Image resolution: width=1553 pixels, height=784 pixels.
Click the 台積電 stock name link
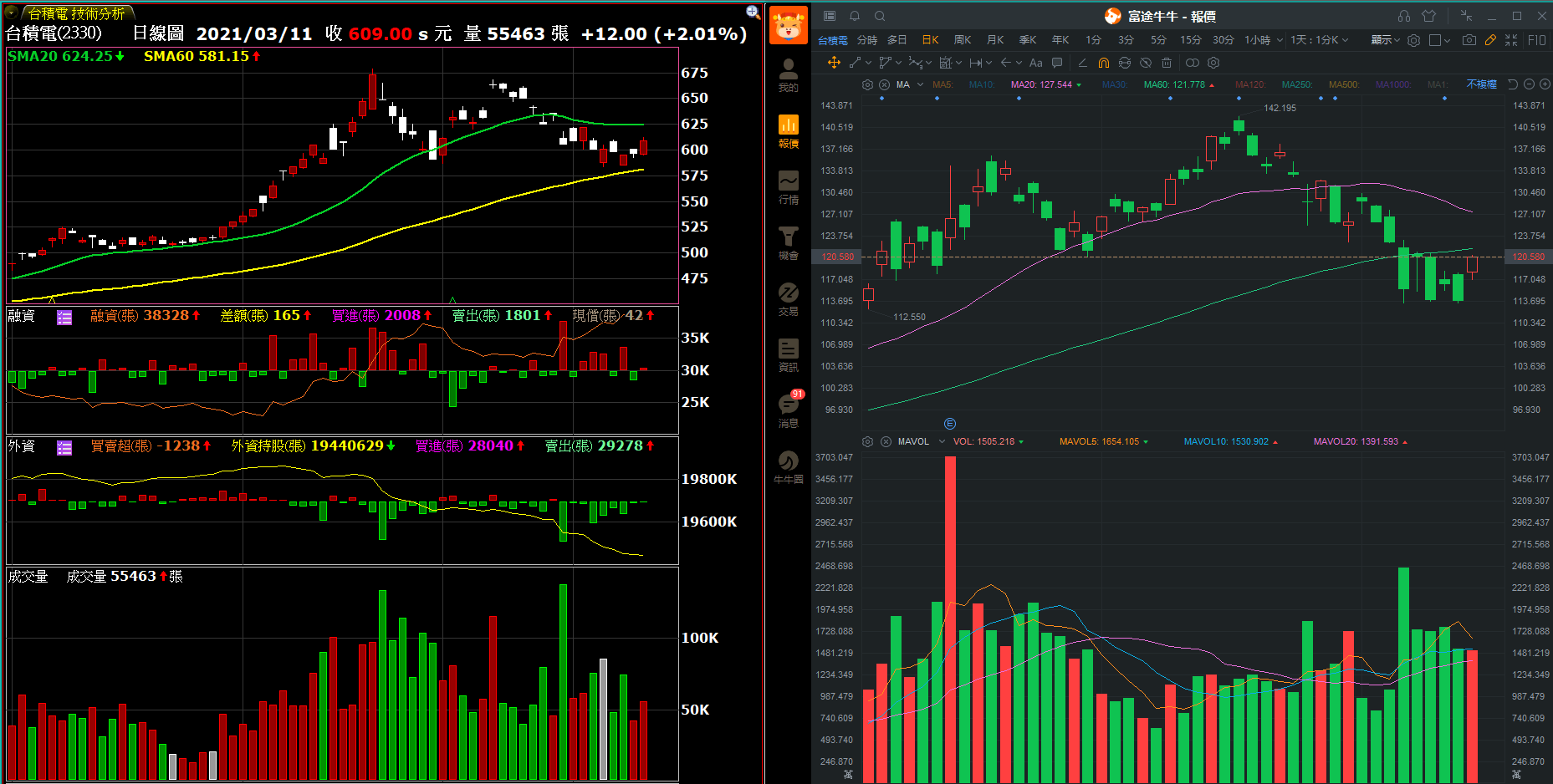(x=832, y=40)
